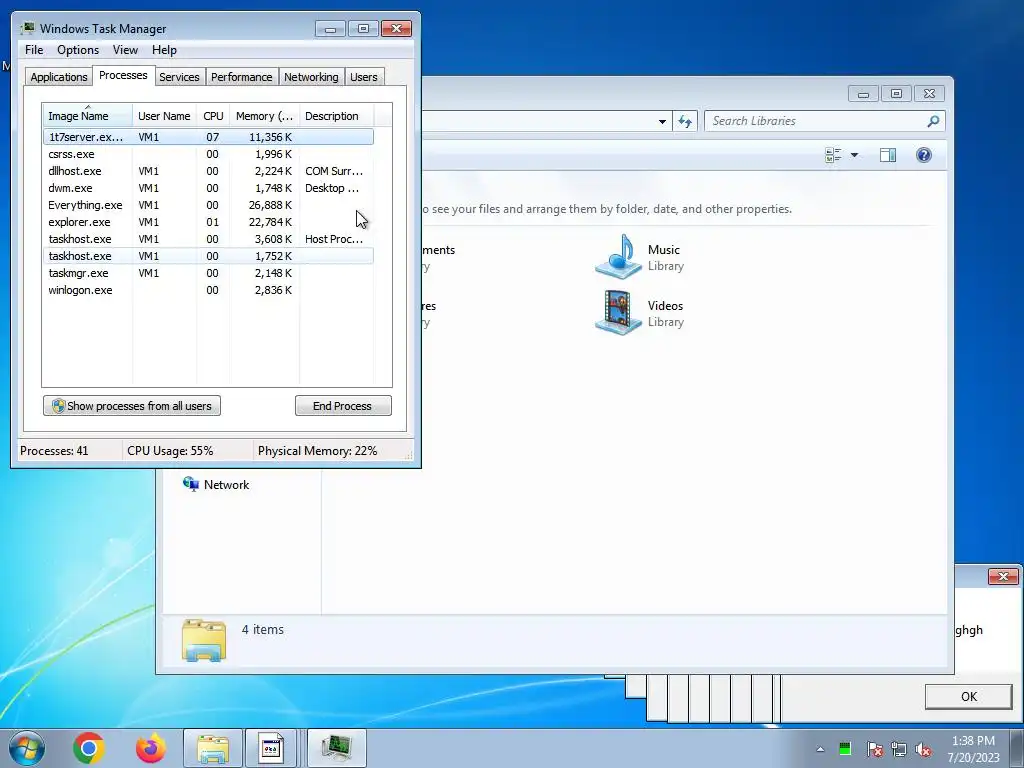Select the dllhost.exe process
1024x768 pixels.
208,171
